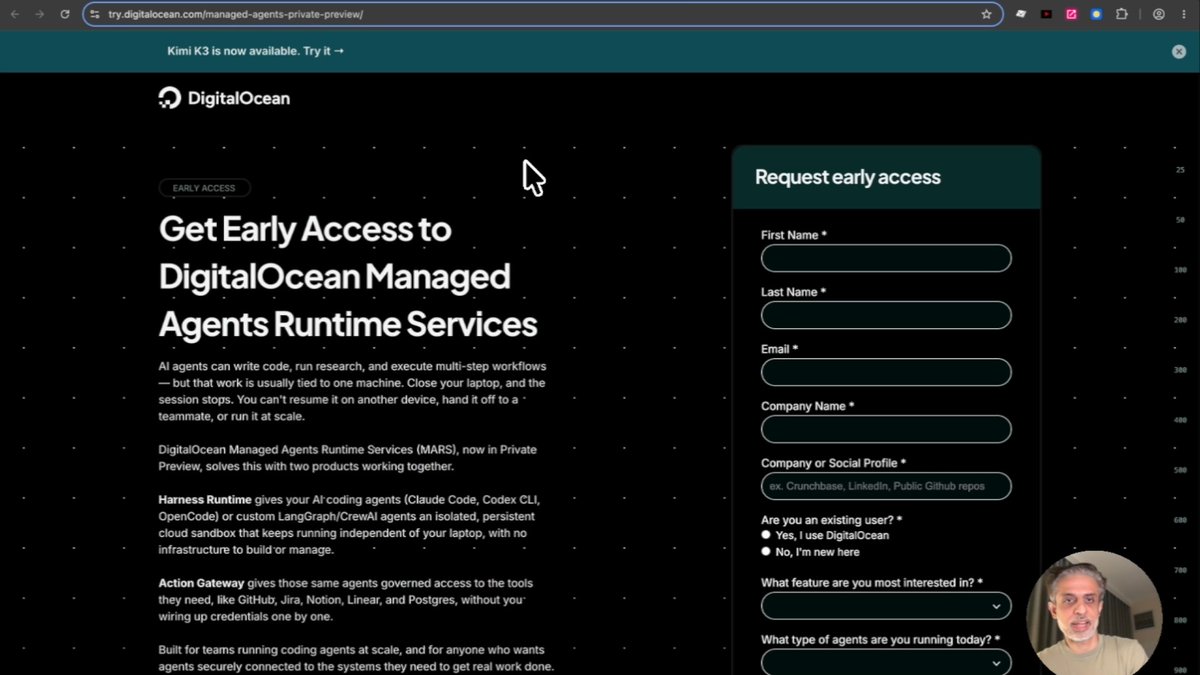Viewport: 1200px width, 675px height.
Task: Open the blue circular extension icon
Action: click(x=1096, y=14)
